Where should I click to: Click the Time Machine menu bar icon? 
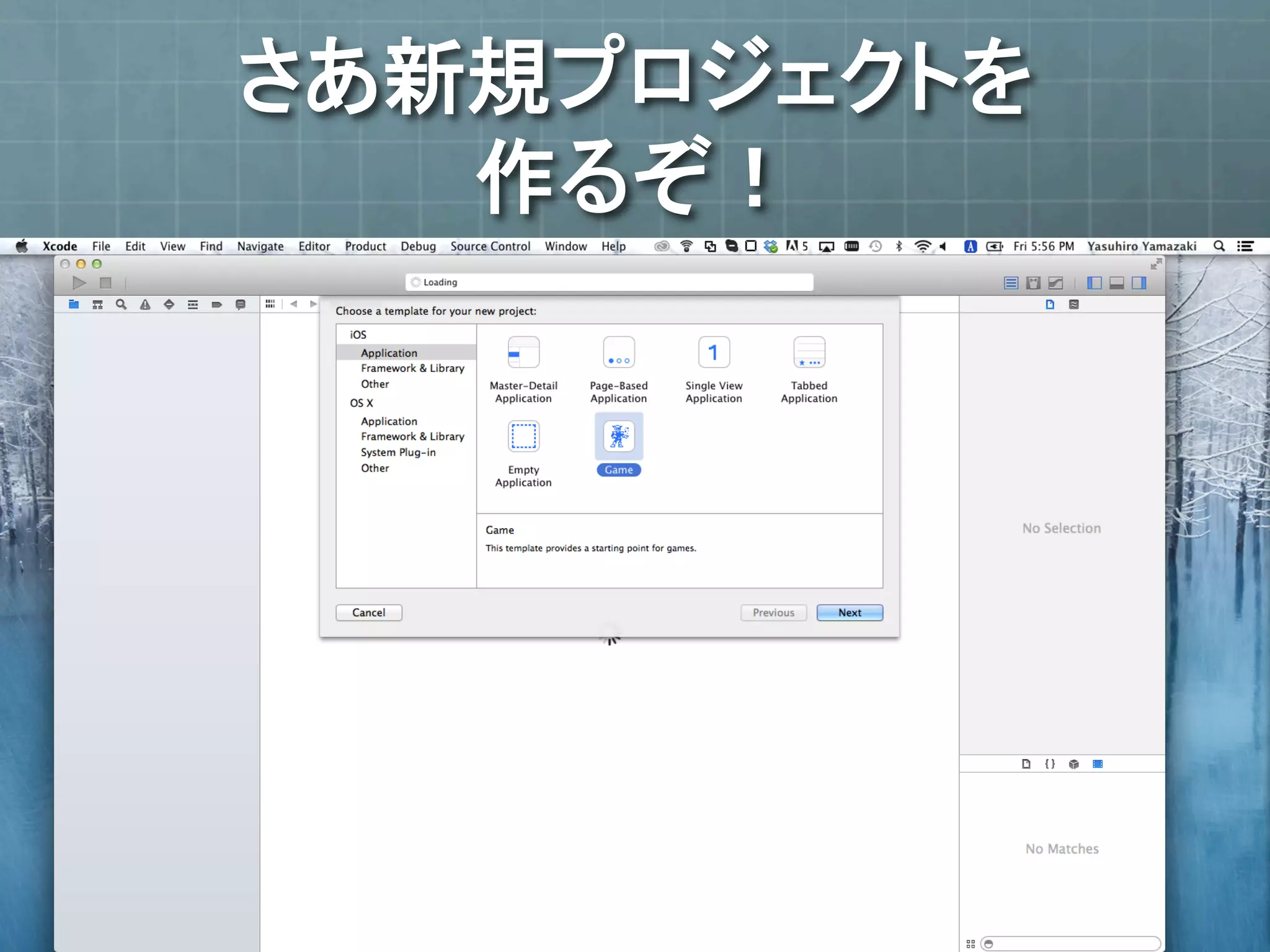(x=876, y=246)
